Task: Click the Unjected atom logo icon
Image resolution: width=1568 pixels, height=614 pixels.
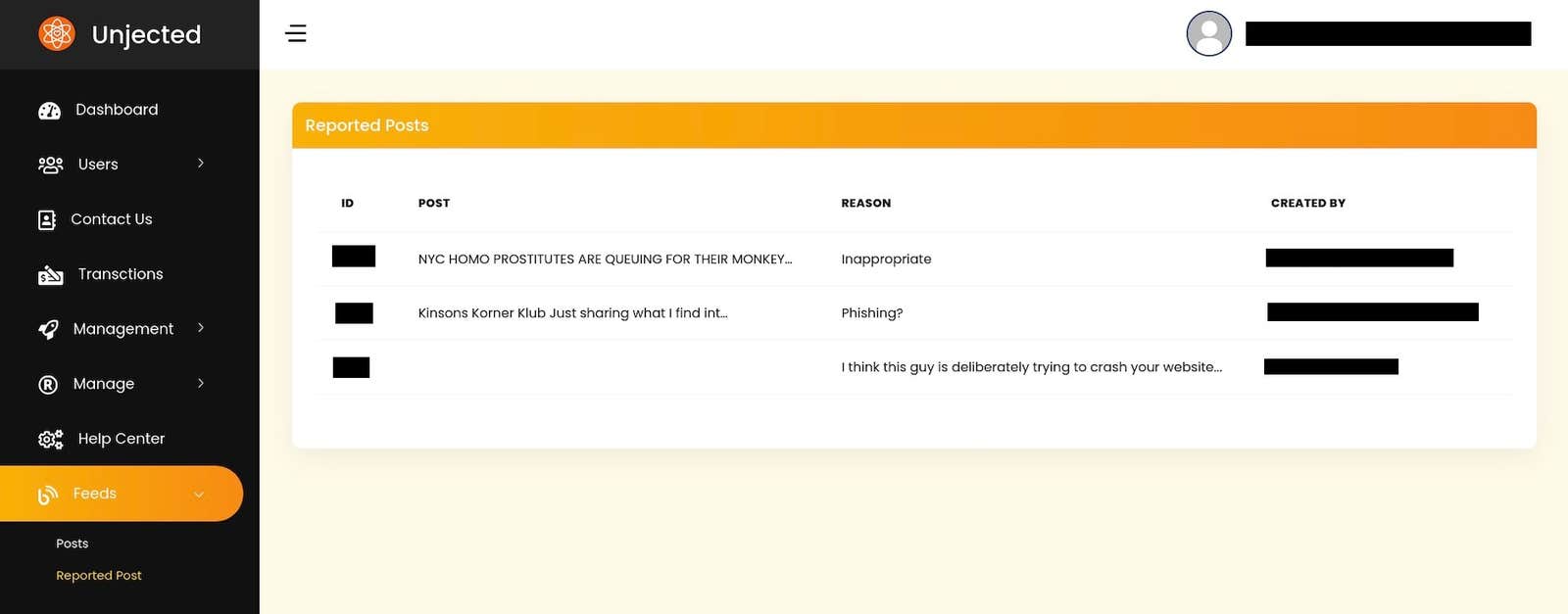Action: (x=57, y=34)
